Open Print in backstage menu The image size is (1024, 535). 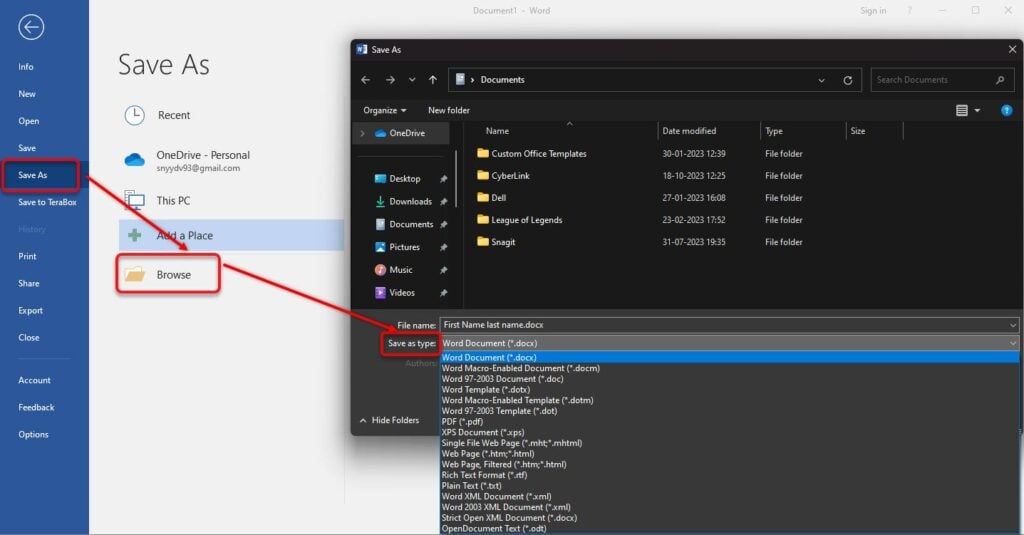[27, 257]
